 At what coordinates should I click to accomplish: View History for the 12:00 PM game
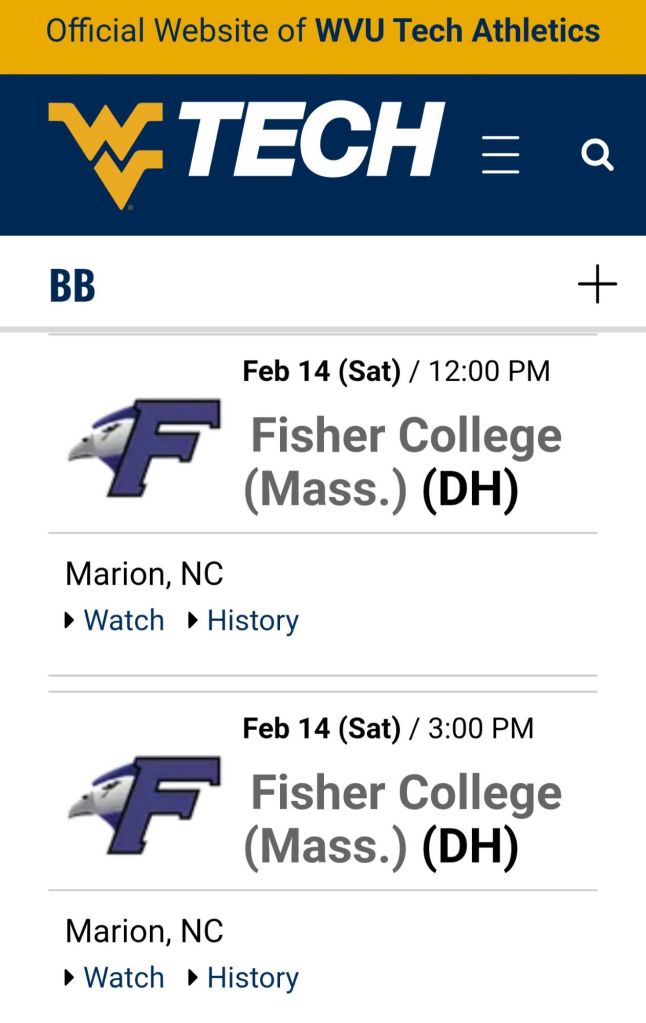click(x=252, y=620)
